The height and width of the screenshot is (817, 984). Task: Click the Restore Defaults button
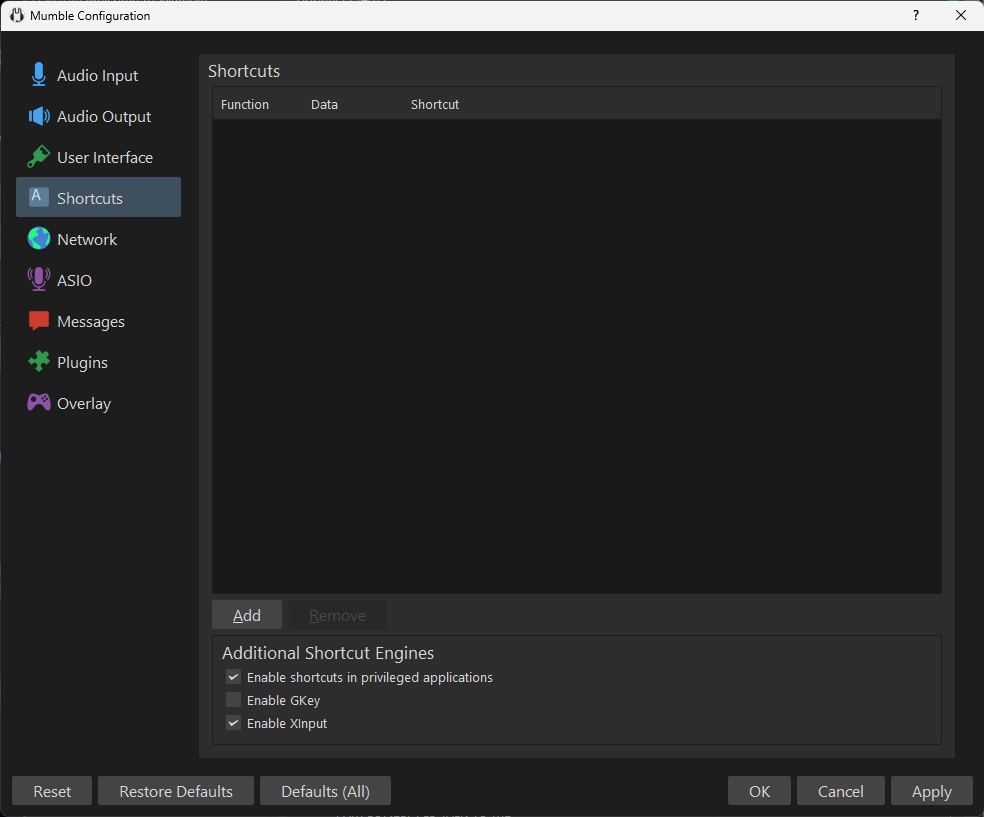[x=175, y=790]
